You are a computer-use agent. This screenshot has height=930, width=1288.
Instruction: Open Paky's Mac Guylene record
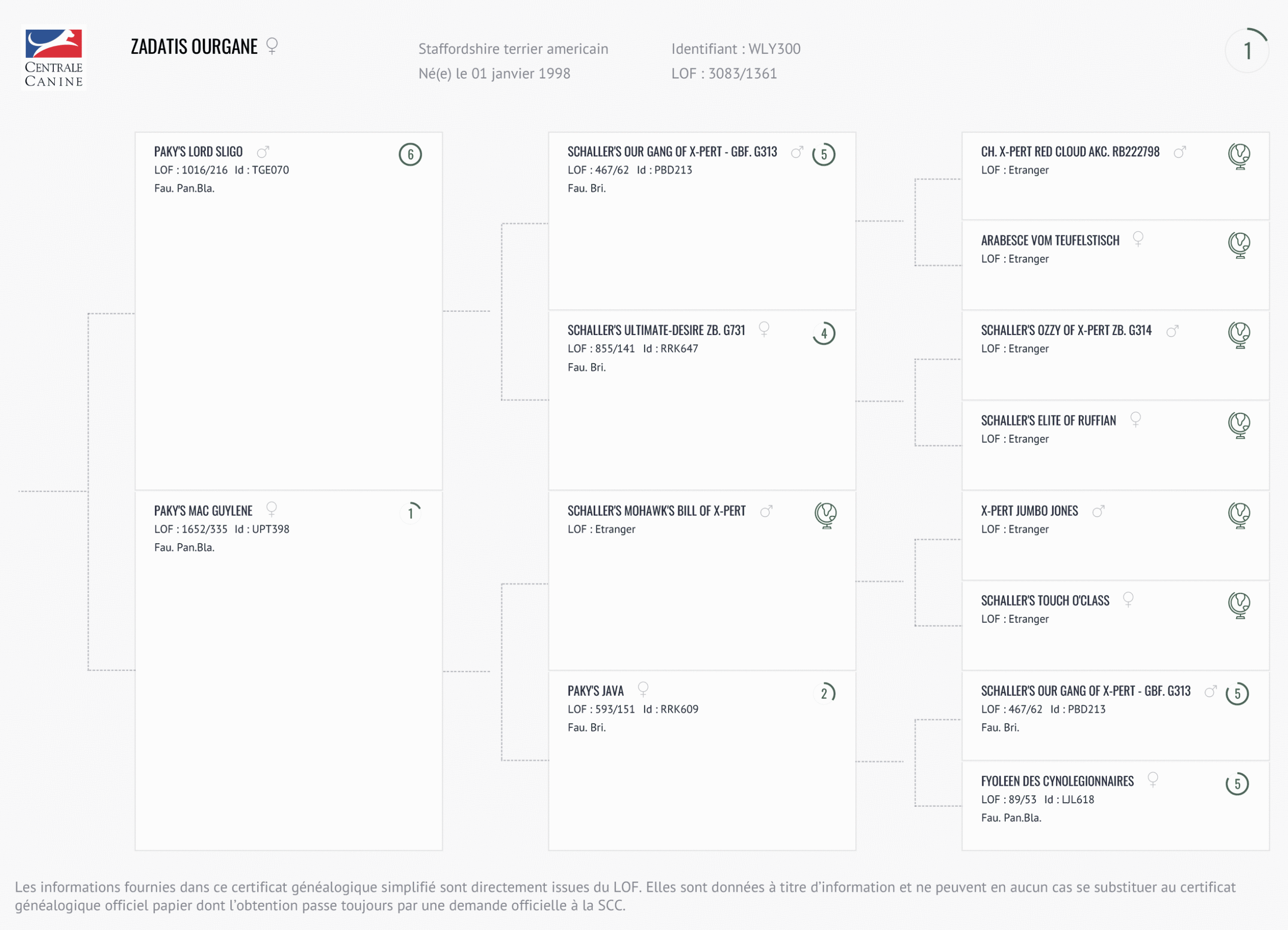(x=203, y=511)
